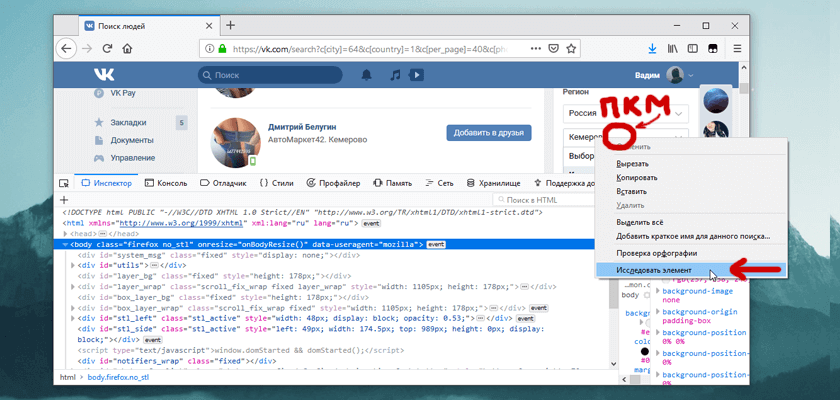Open a new tab with the plus button
This screenshot has height=400, width=840.
(230, 25)
